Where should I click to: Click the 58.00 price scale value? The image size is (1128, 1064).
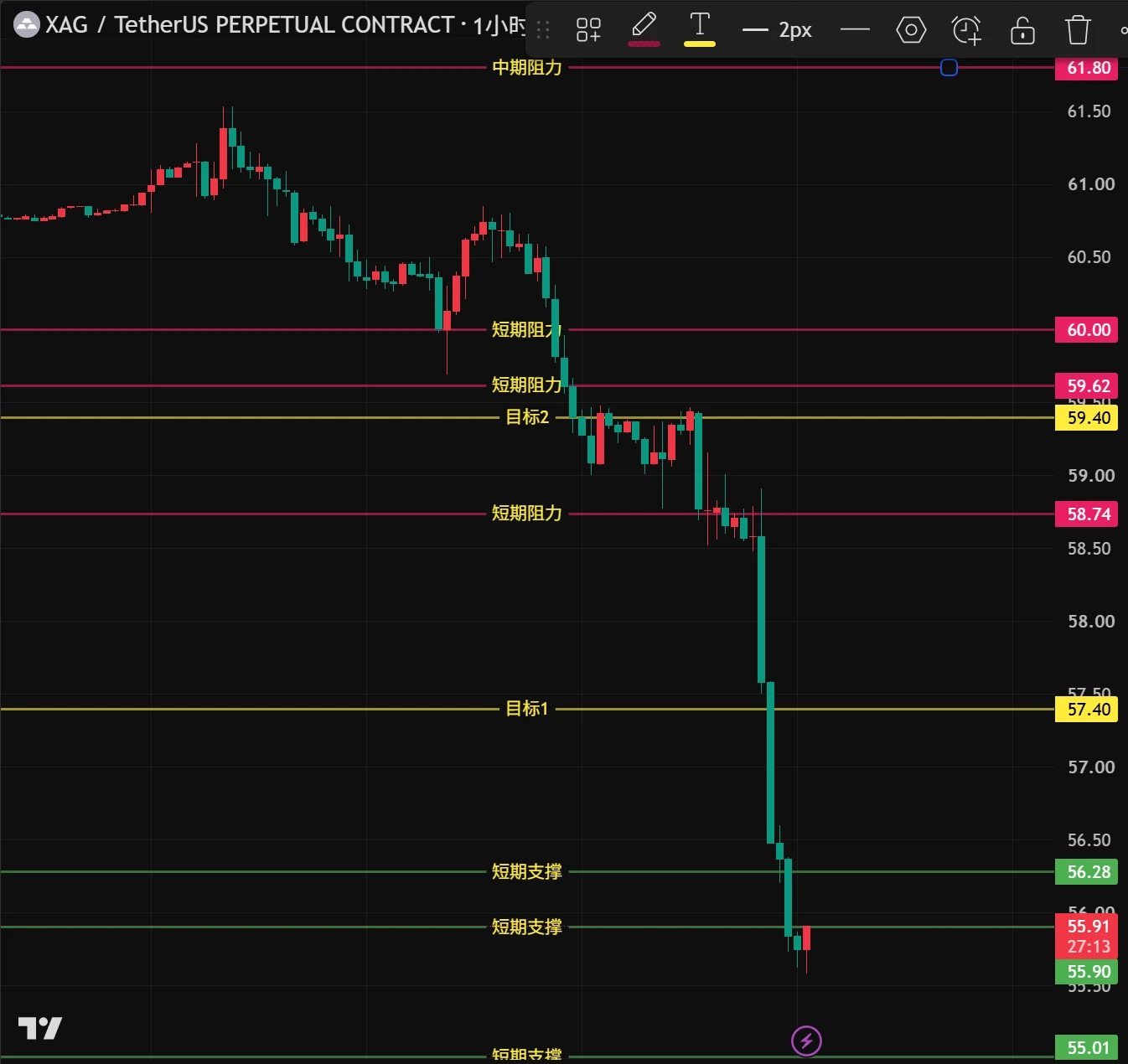[1091, 622]
